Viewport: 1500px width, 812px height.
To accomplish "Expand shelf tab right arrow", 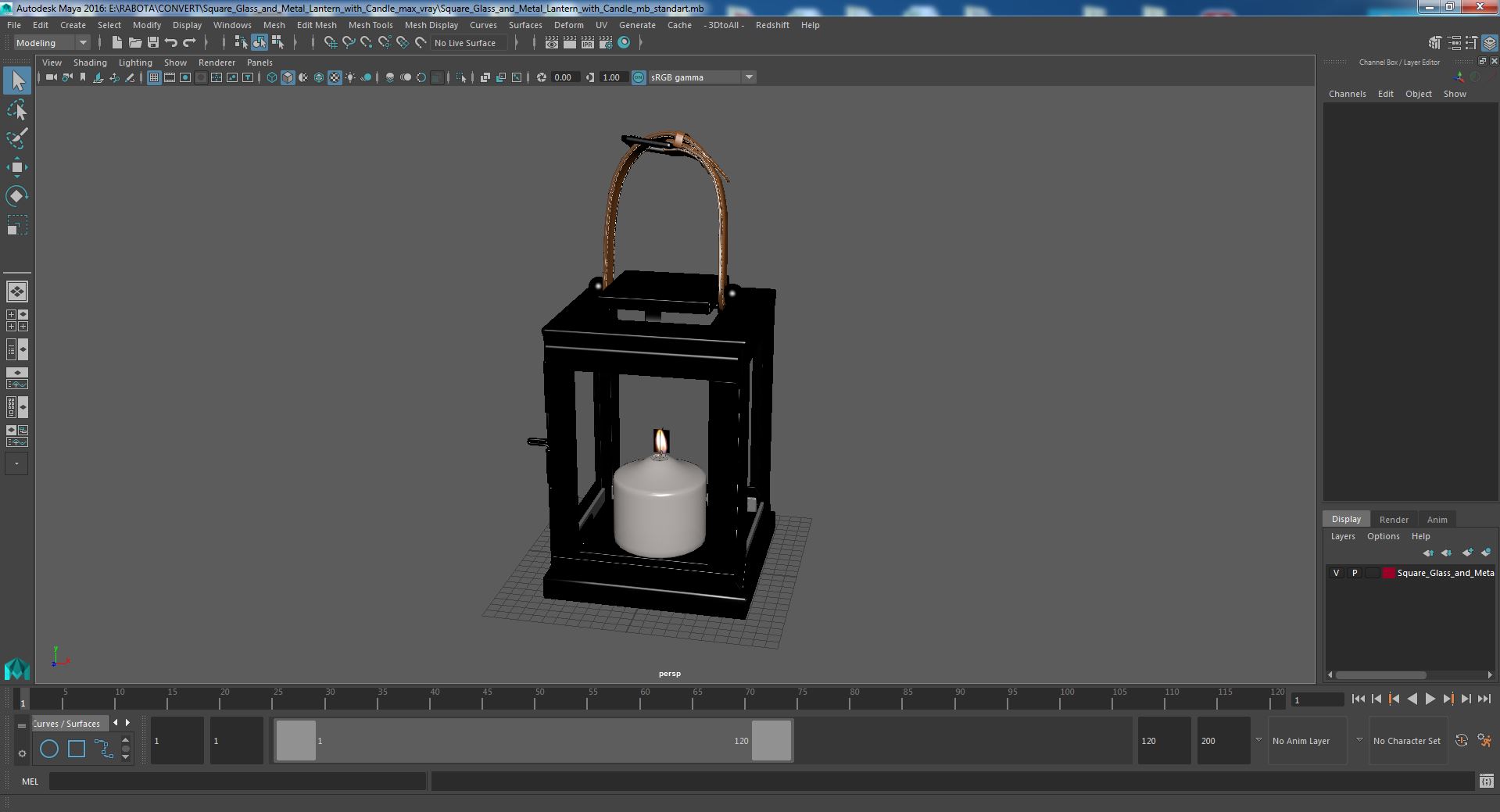I will pyautogui.click(x=127, y=723).
